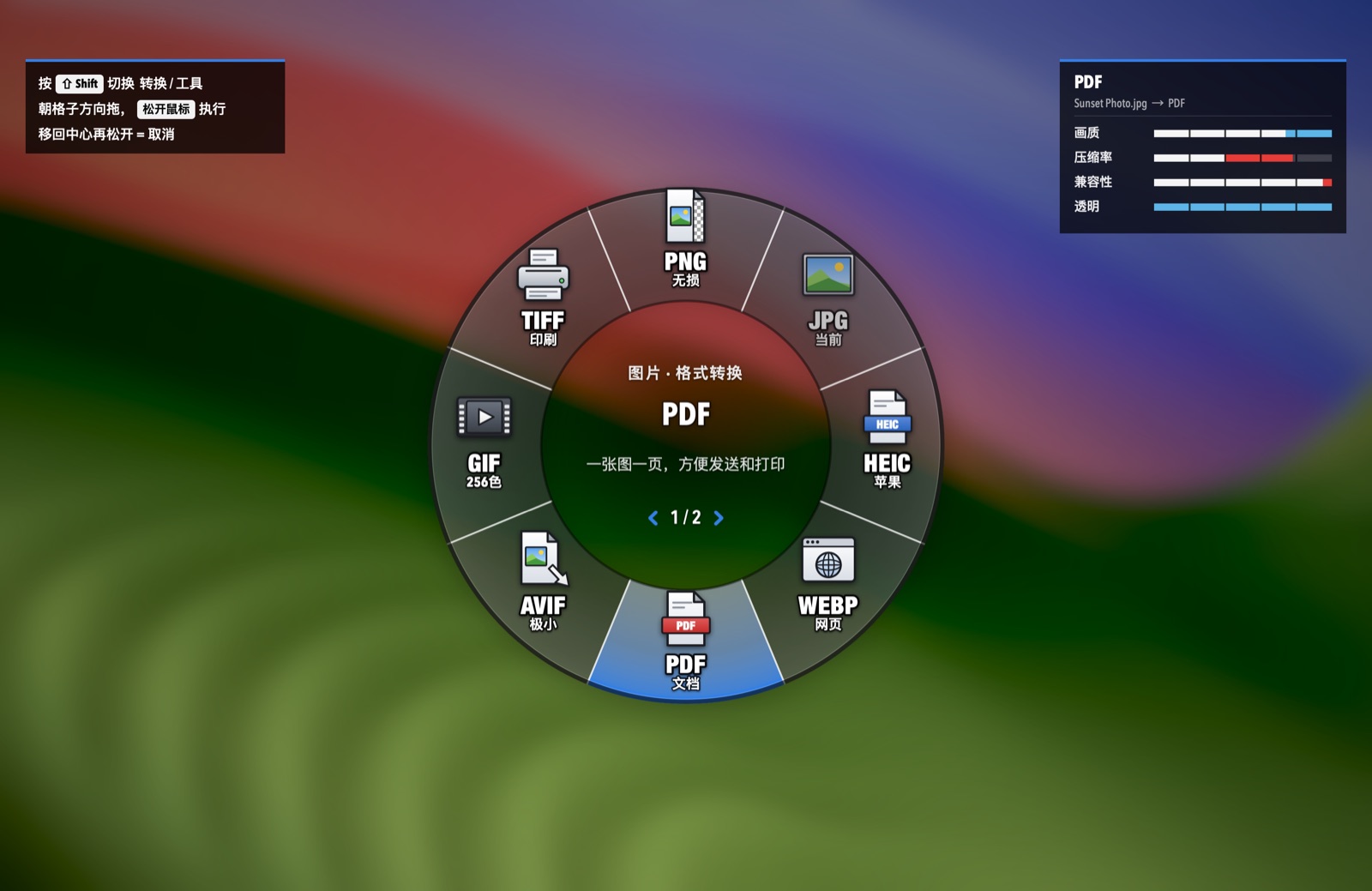Click the 兼容性 compatibility bar
This screenshot has height=891, width=1372.
1243,183
